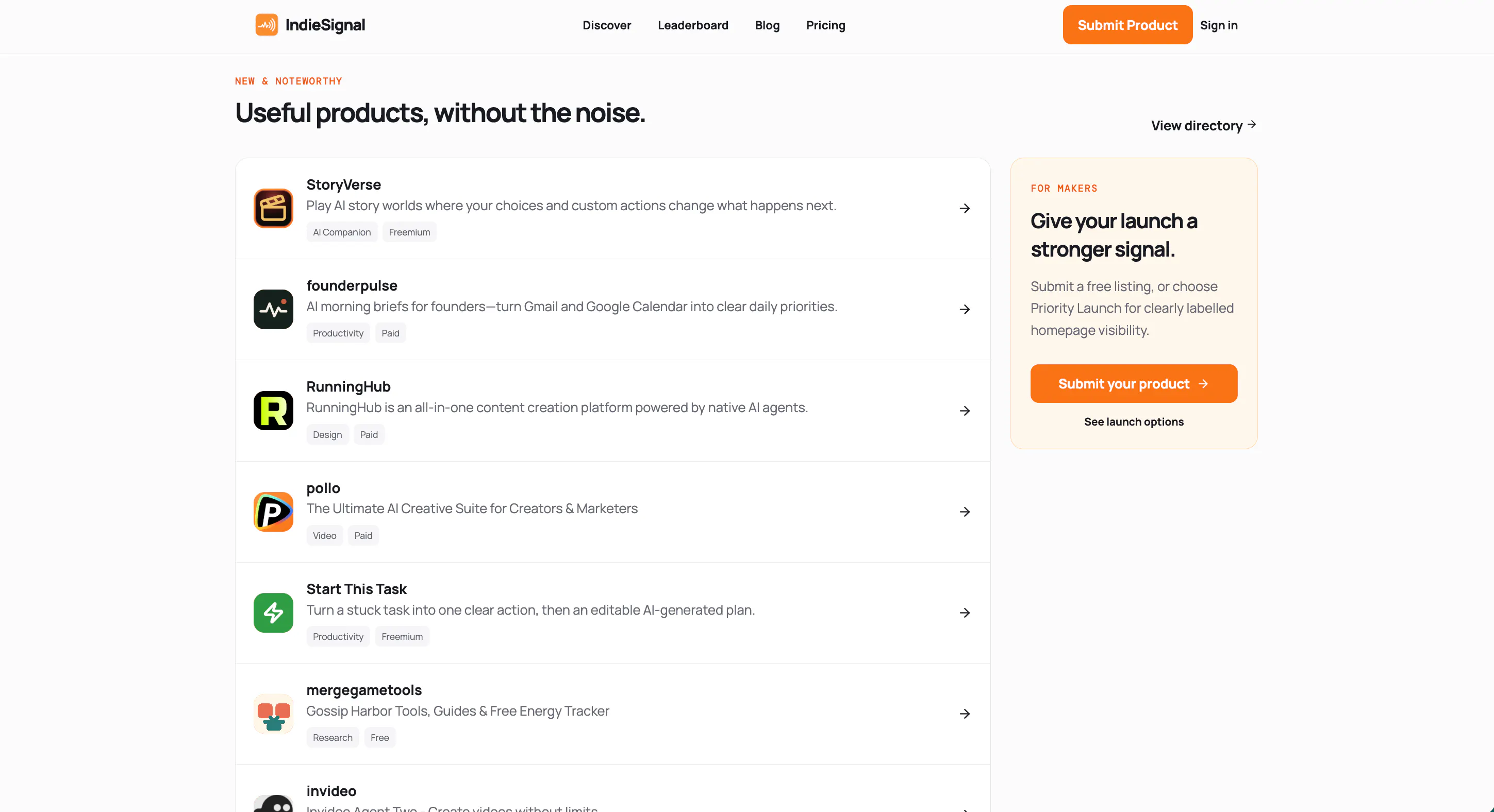Image resolution: width=1494 pixels, height=812 pixels.
Task: Click the founderpulse description about morning briefs
Action: [x=572, y=307]
